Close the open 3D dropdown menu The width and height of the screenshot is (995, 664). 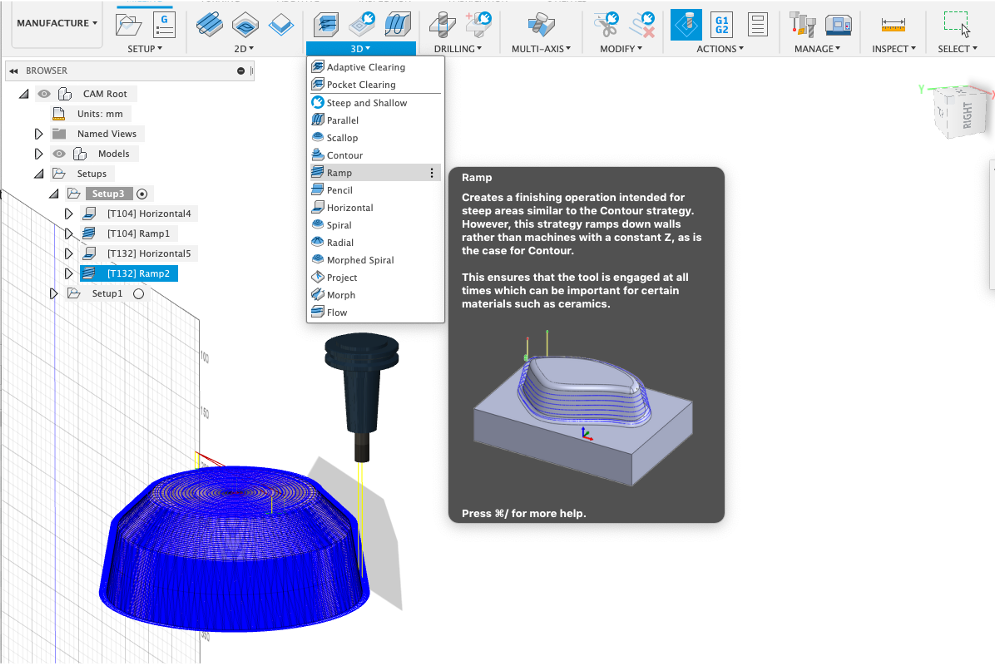[360, 48]
